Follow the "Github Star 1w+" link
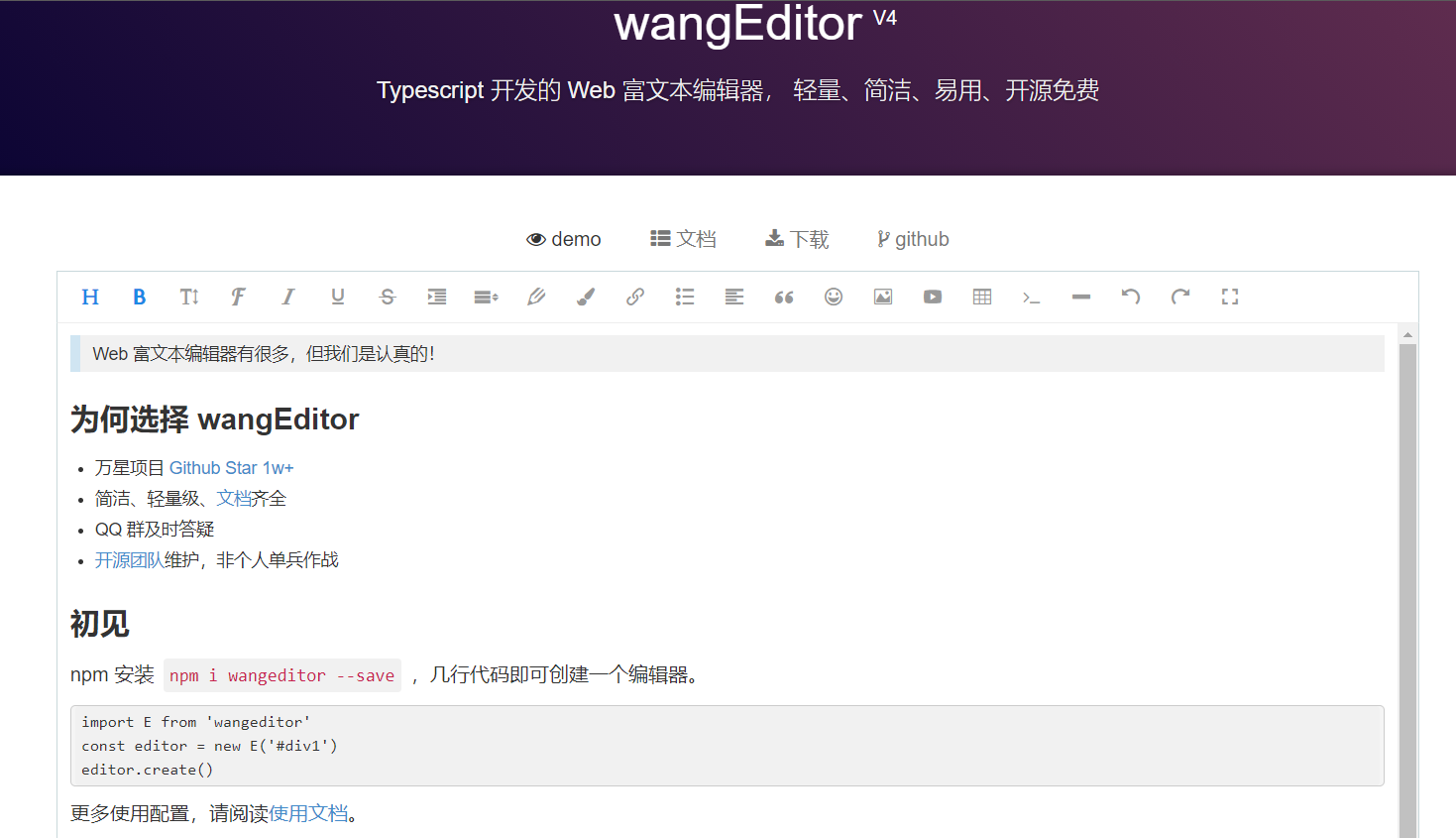Viewport: 1456px width, 838px height. click(x=232, y=468)
